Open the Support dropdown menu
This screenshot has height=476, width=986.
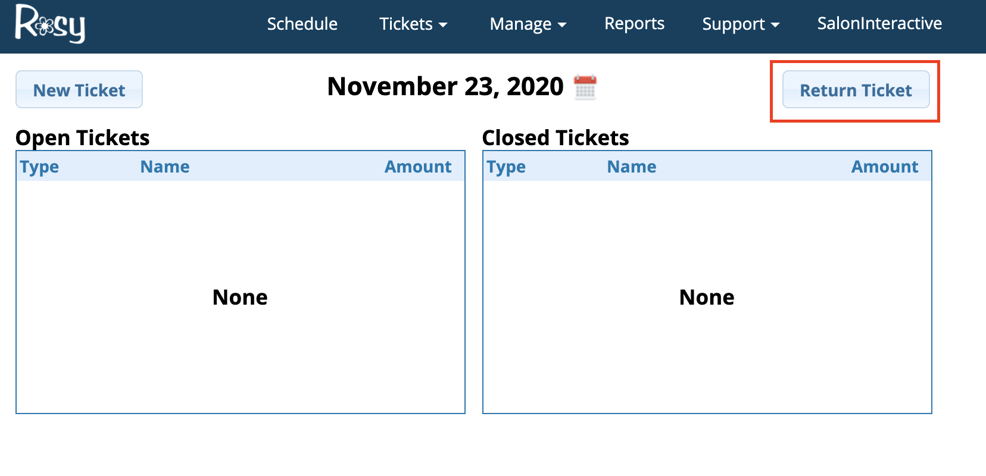coord(740,24)
